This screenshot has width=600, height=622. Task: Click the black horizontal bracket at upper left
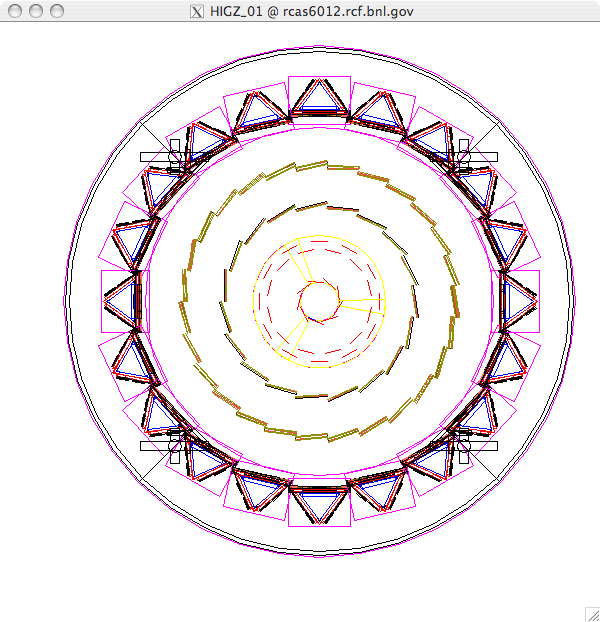(156, 156)
